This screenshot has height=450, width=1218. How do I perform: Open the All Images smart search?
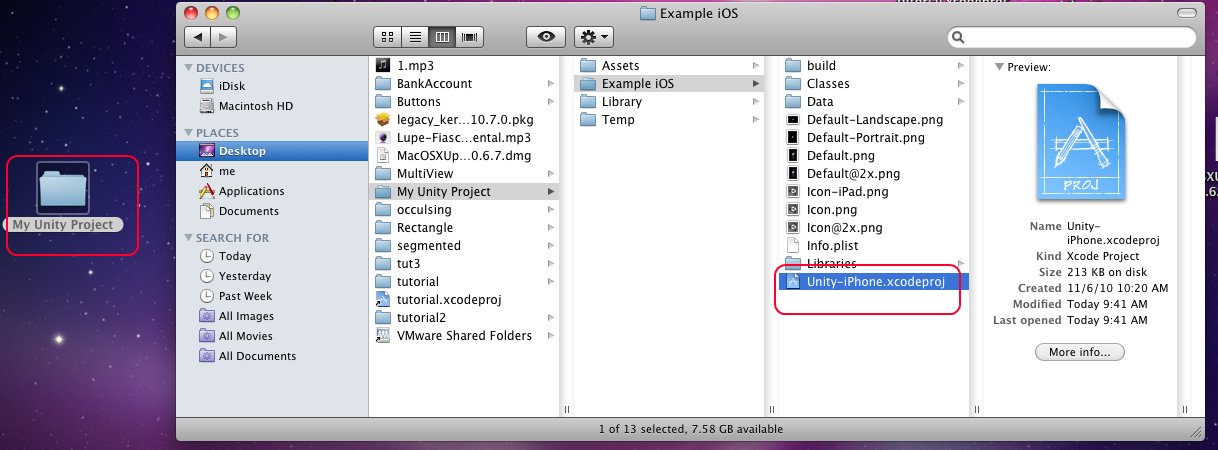pos(246,316)
